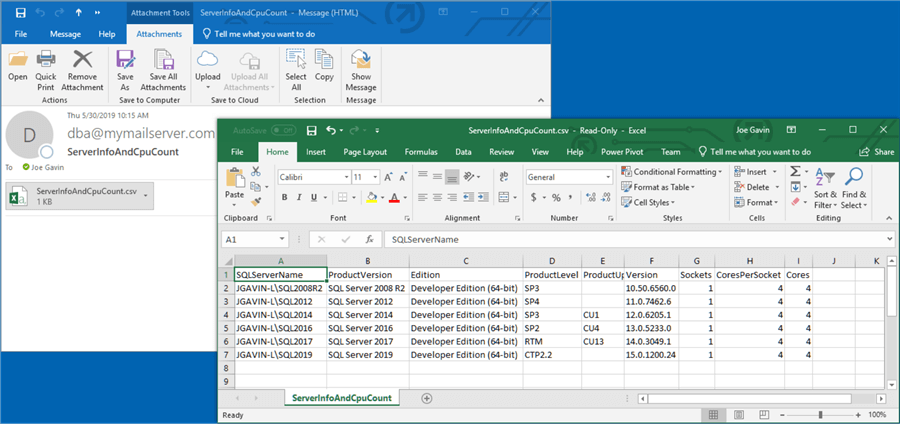The height and width of the screenshot is (424, 900).
Task: Open dropdown on ServerInfoAndCpuCount.csv attachment
Action: 146,196
